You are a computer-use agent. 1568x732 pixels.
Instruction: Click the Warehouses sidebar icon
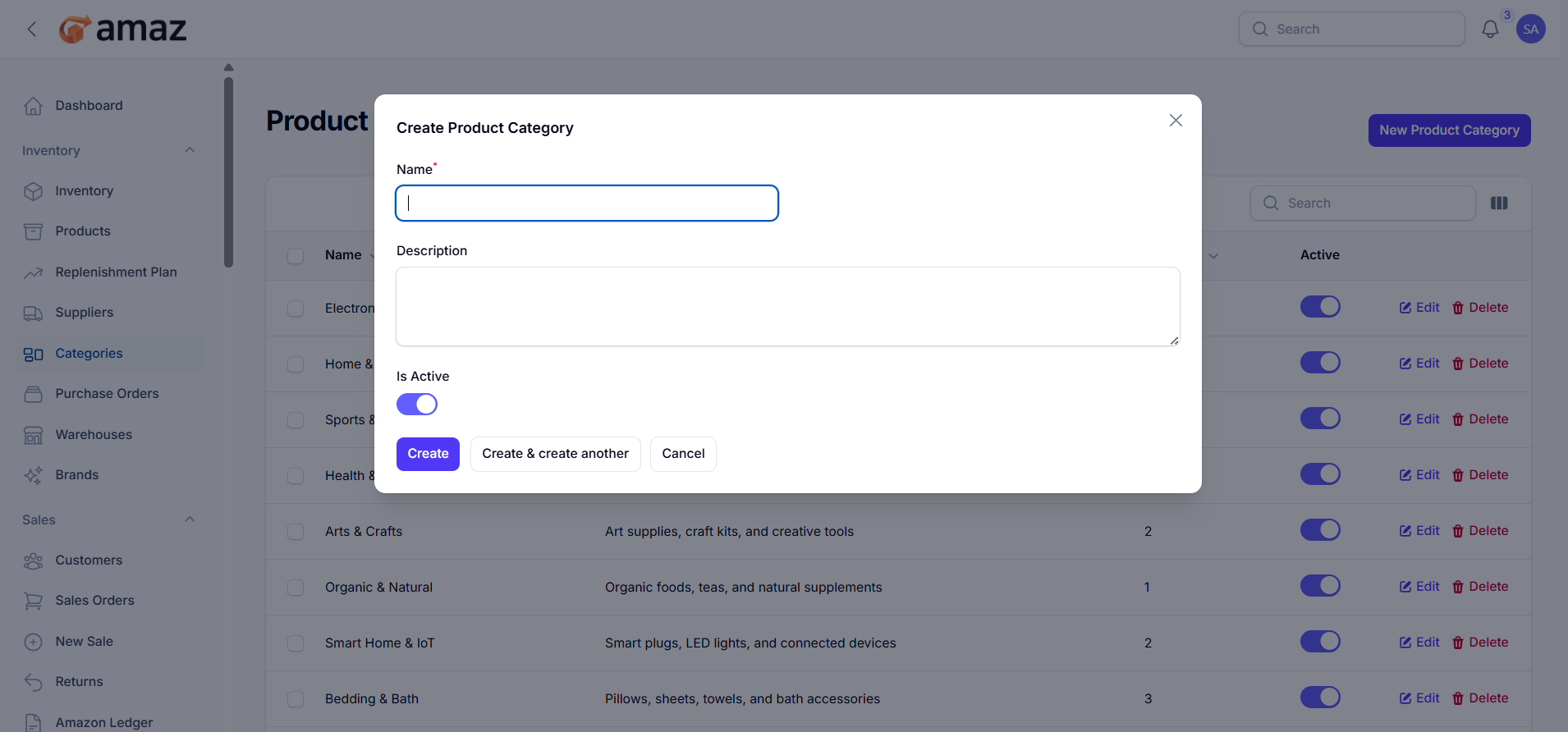point(33,435)
